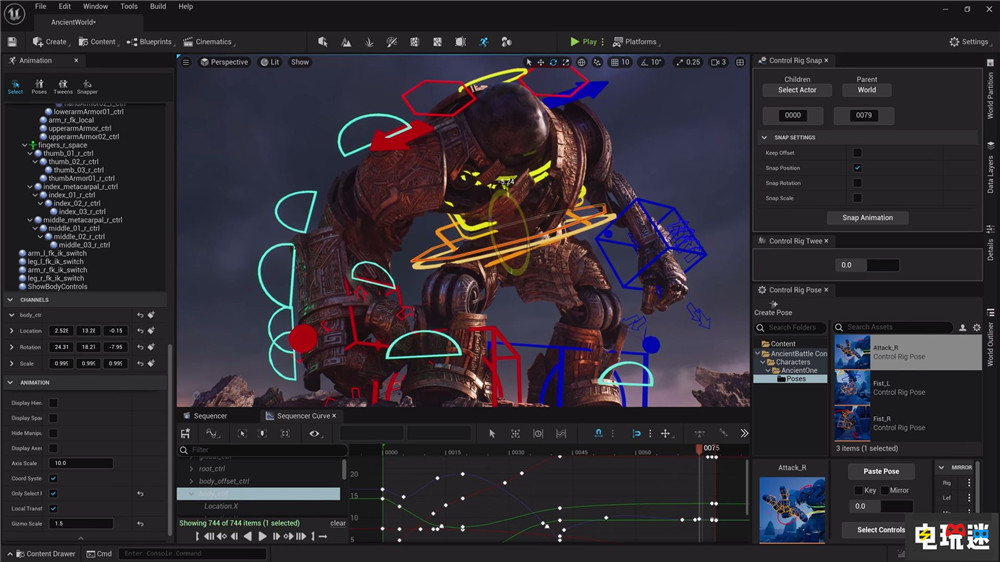Reset Location channel with the undo arrow
1000x562 pixels.
(140, 330)
